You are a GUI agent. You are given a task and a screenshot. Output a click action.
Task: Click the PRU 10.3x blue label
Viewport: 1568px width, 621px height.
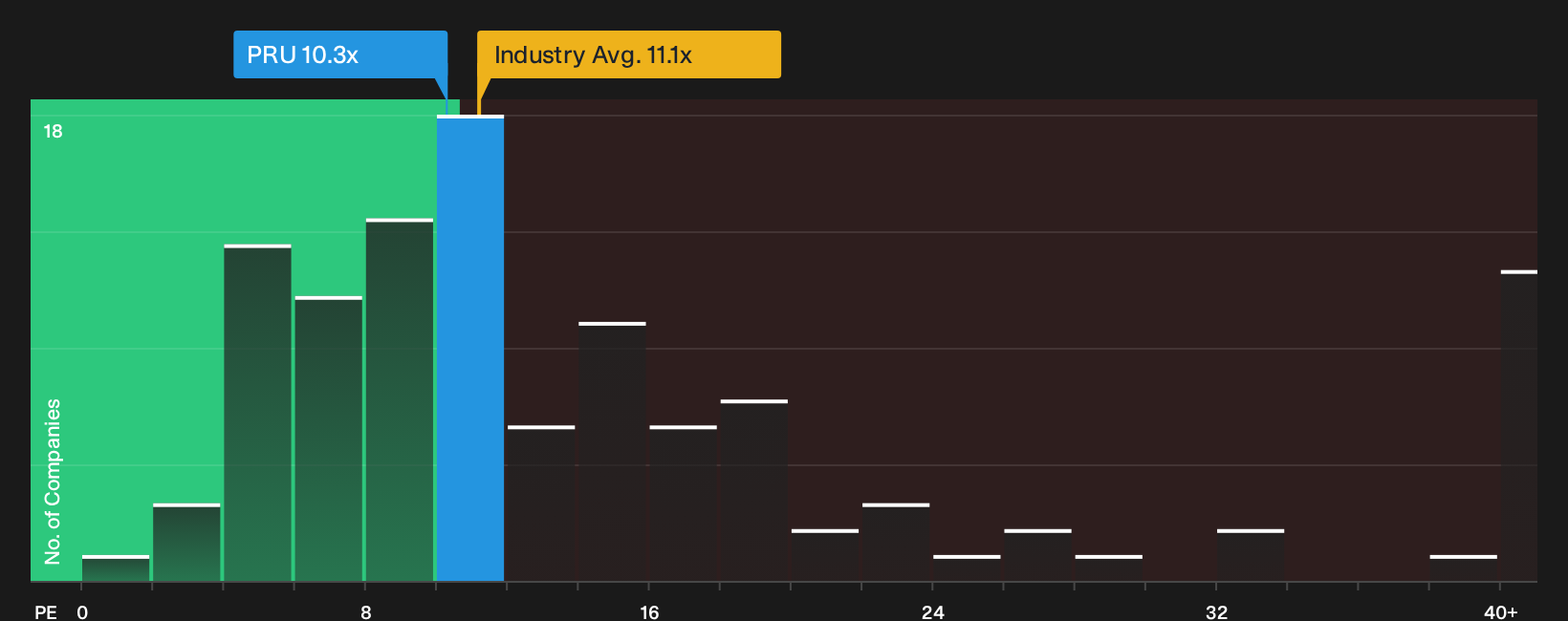(x=340, y=54)
